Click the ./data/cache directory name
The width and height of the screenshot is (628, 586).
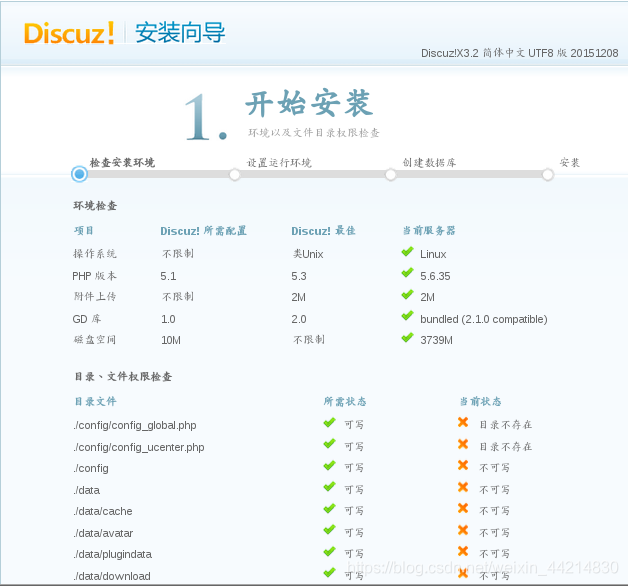click(x=103, y=511)
